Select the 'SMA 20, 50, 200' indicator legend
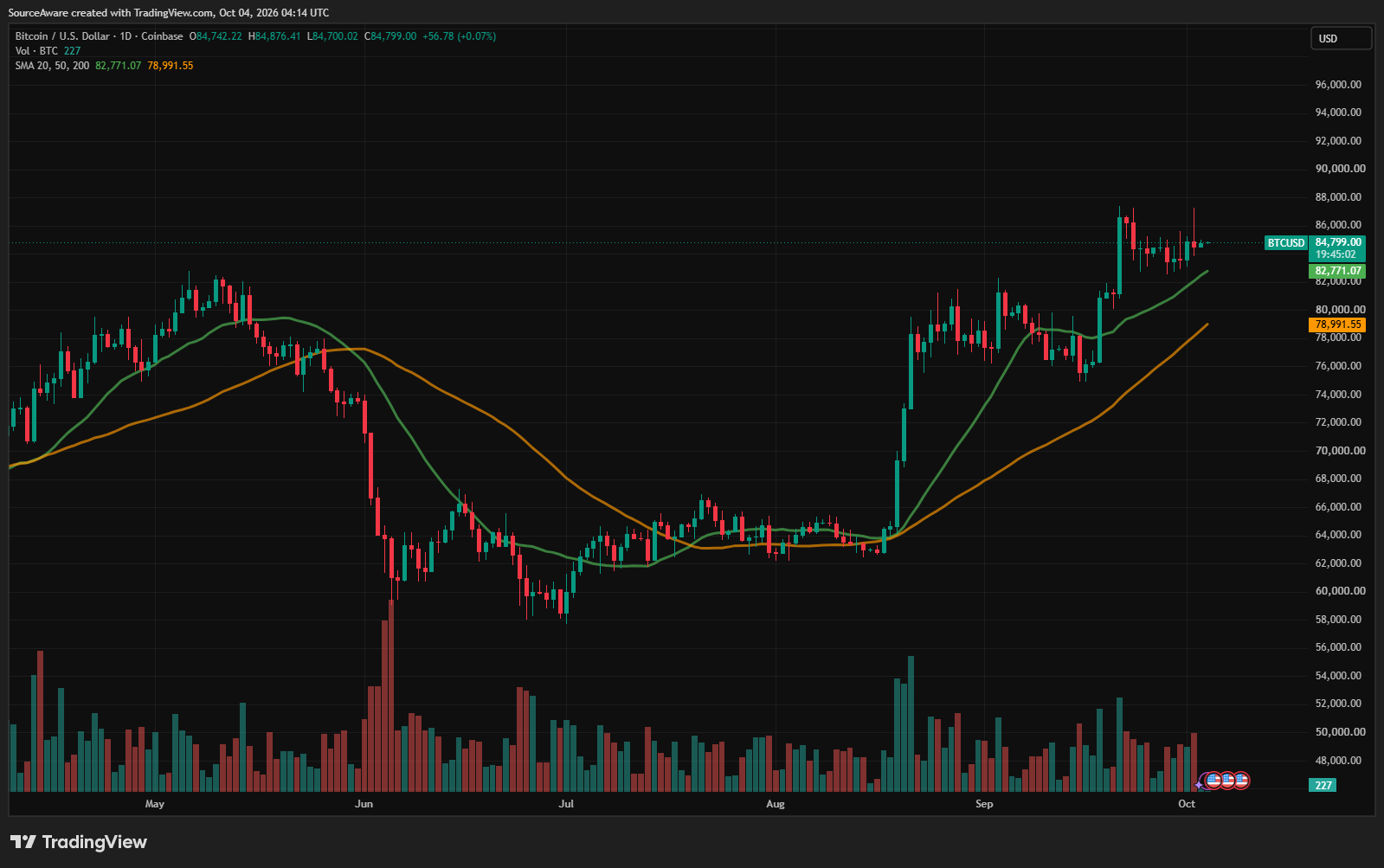This screenshot has height=868, width=1384. [x=52, y=66]
